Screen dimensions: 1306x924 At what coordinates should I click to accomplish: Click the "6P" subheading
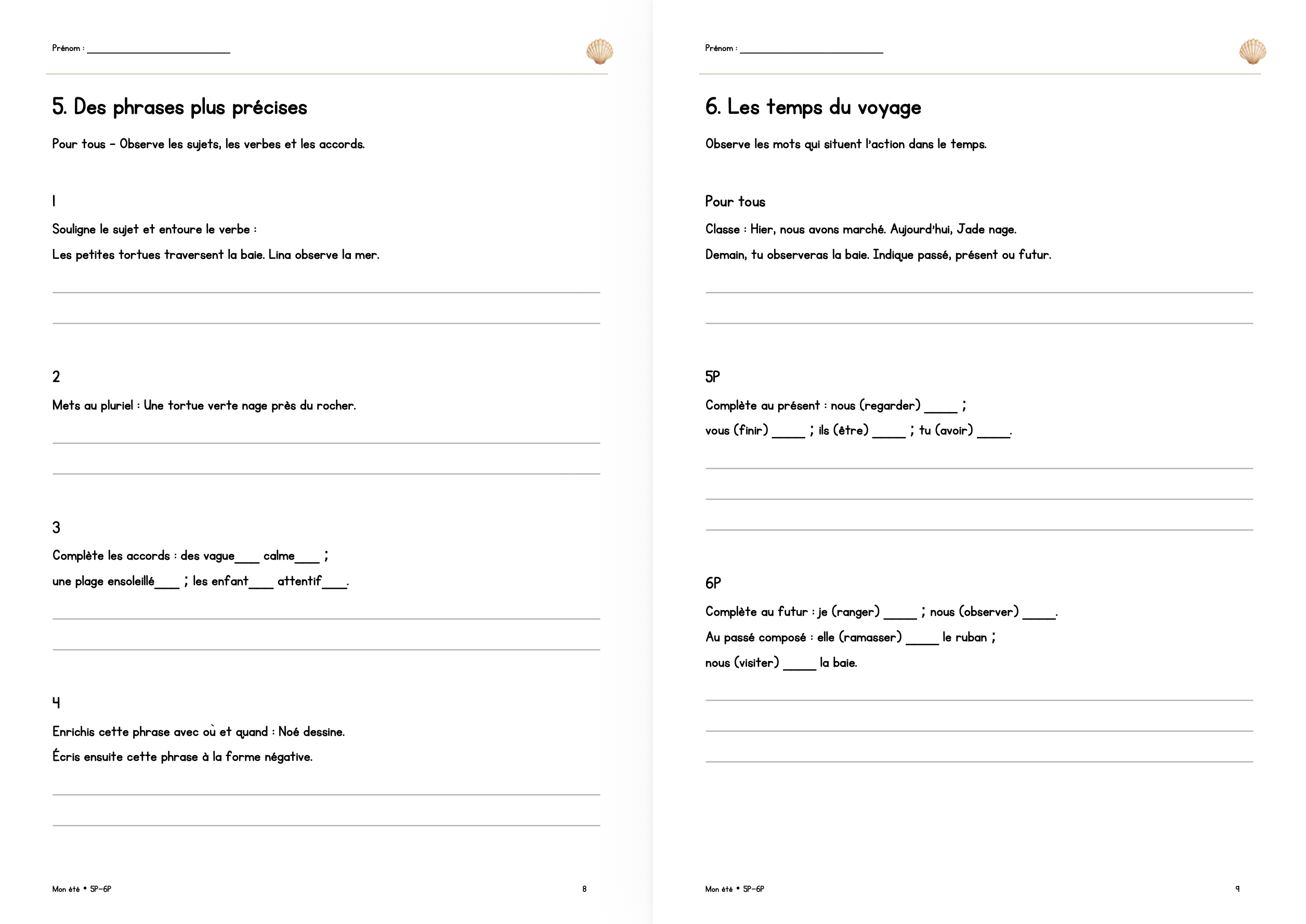712,583
